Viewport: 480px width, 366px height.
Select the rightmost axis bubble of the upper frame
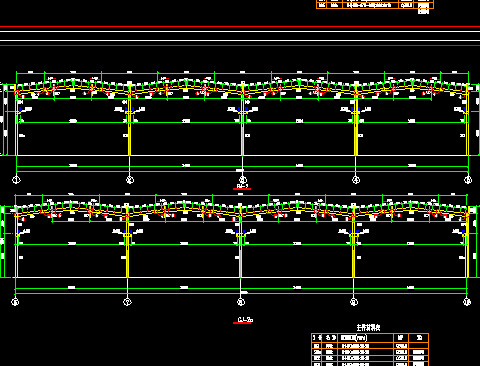[x=468, y=180]
